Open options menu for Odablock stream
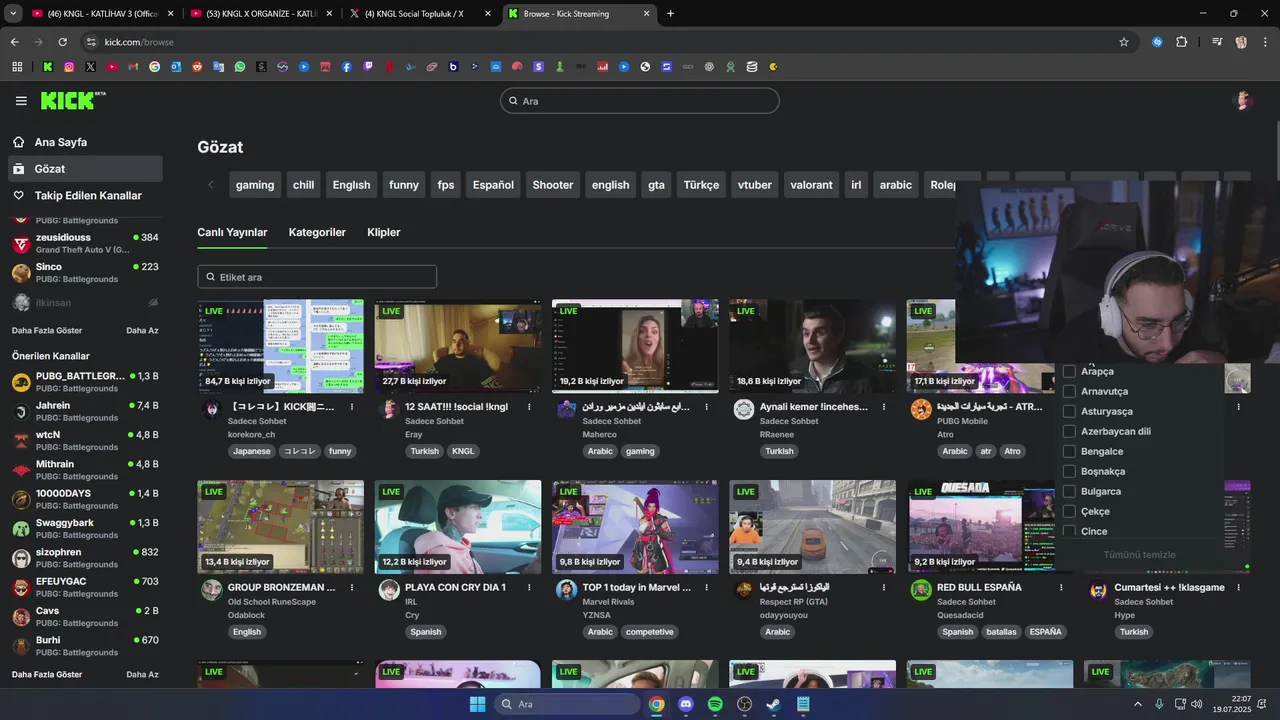Image resolution: width=1280 pixels, height=720 pixels. point(352,587)
